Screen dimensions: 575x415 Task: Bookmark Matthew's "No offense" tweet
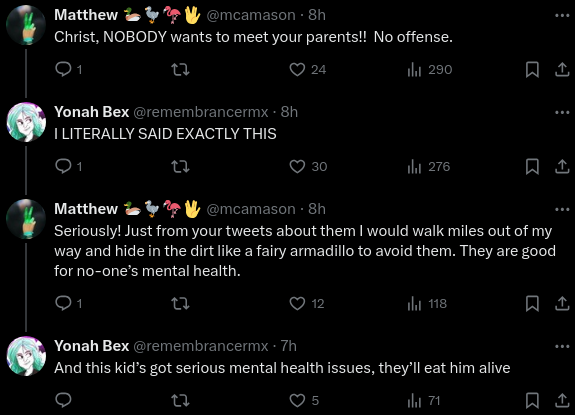coord(532,69)
